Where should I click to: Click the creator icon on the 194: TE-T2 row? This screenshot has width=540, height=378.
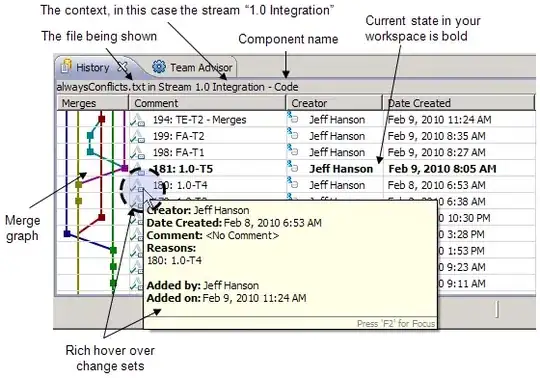coord(292,118)
